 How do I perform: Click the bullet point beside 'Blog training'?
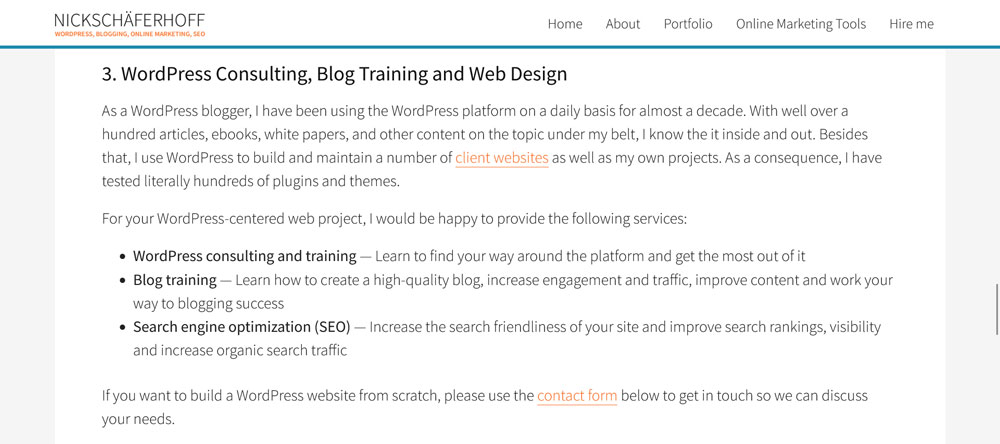123,281
